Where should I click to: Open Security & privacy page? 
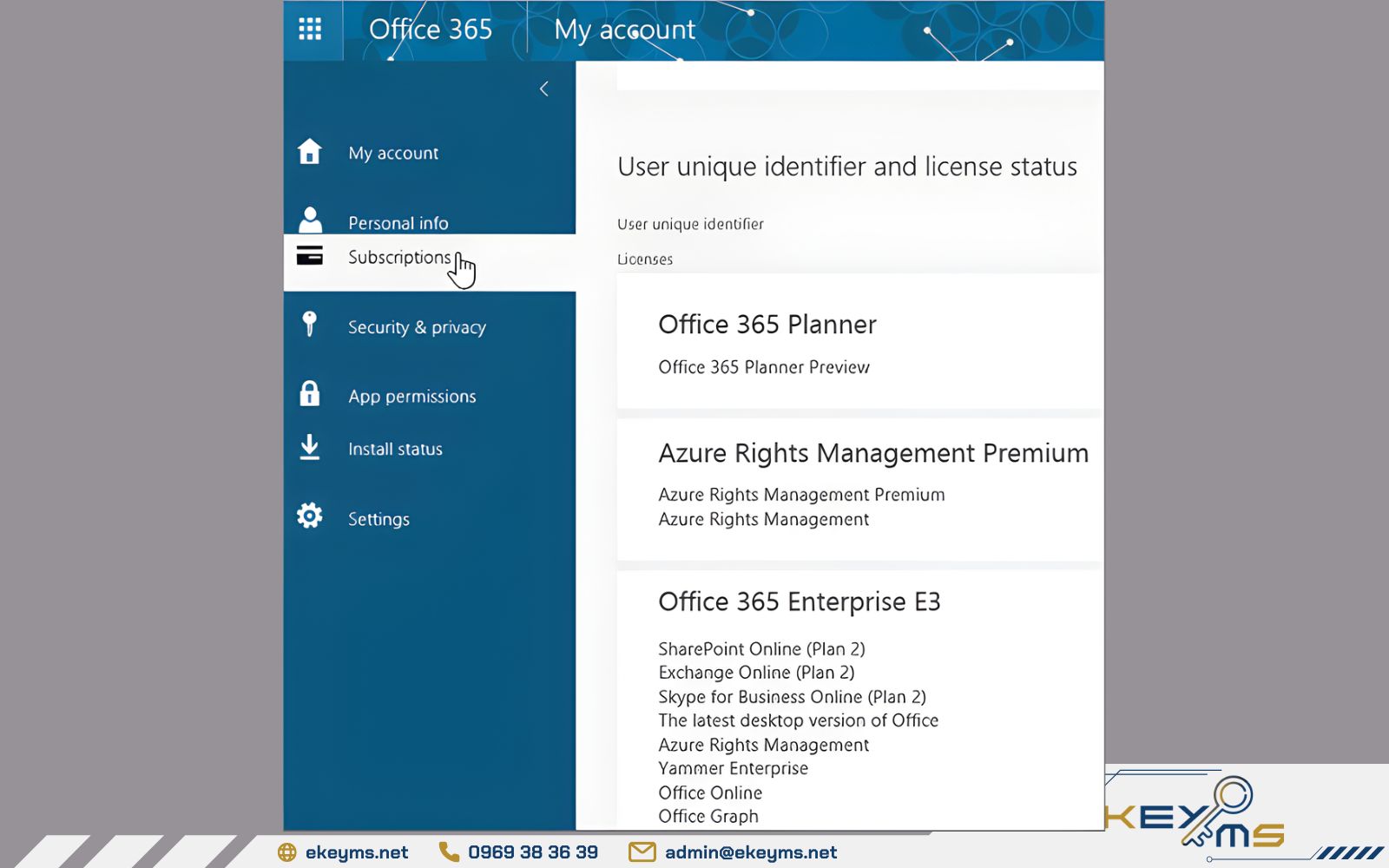[x=417, y=327]
